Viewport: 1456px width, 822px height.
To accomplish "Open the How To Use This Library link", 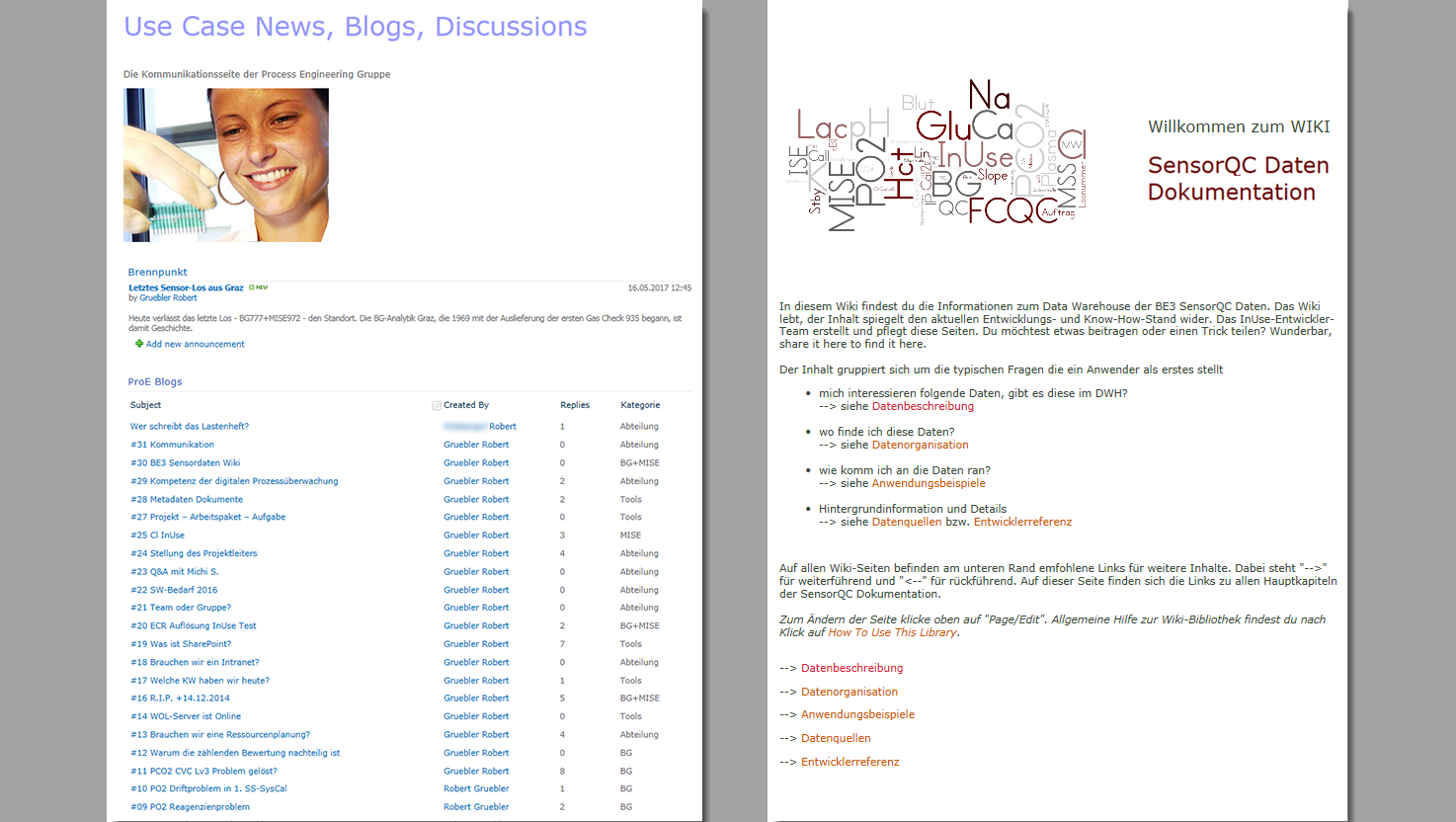I will click(892, 632).
